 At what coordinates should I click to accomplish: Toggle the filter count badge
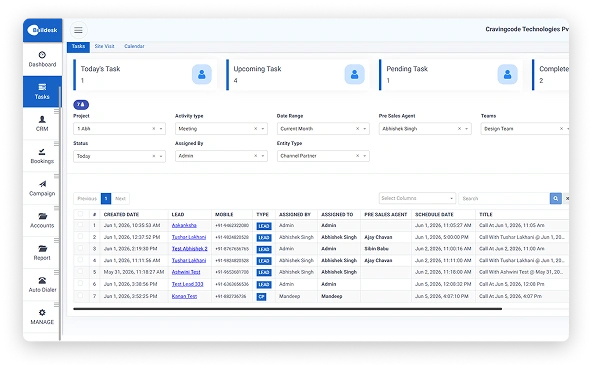coord(81,105)
